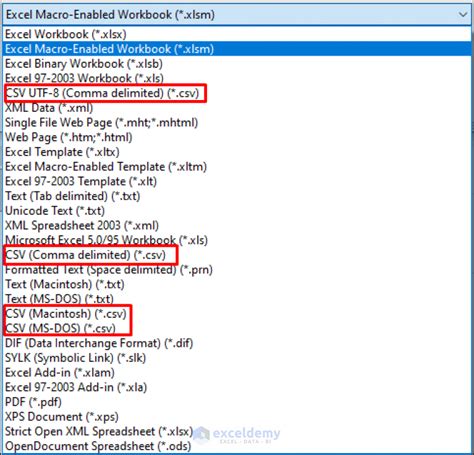Screen dimensions: 474x455
Task: Pick Text (Macintosh) (*.txt) format
Action: click(x=237, y=284)
